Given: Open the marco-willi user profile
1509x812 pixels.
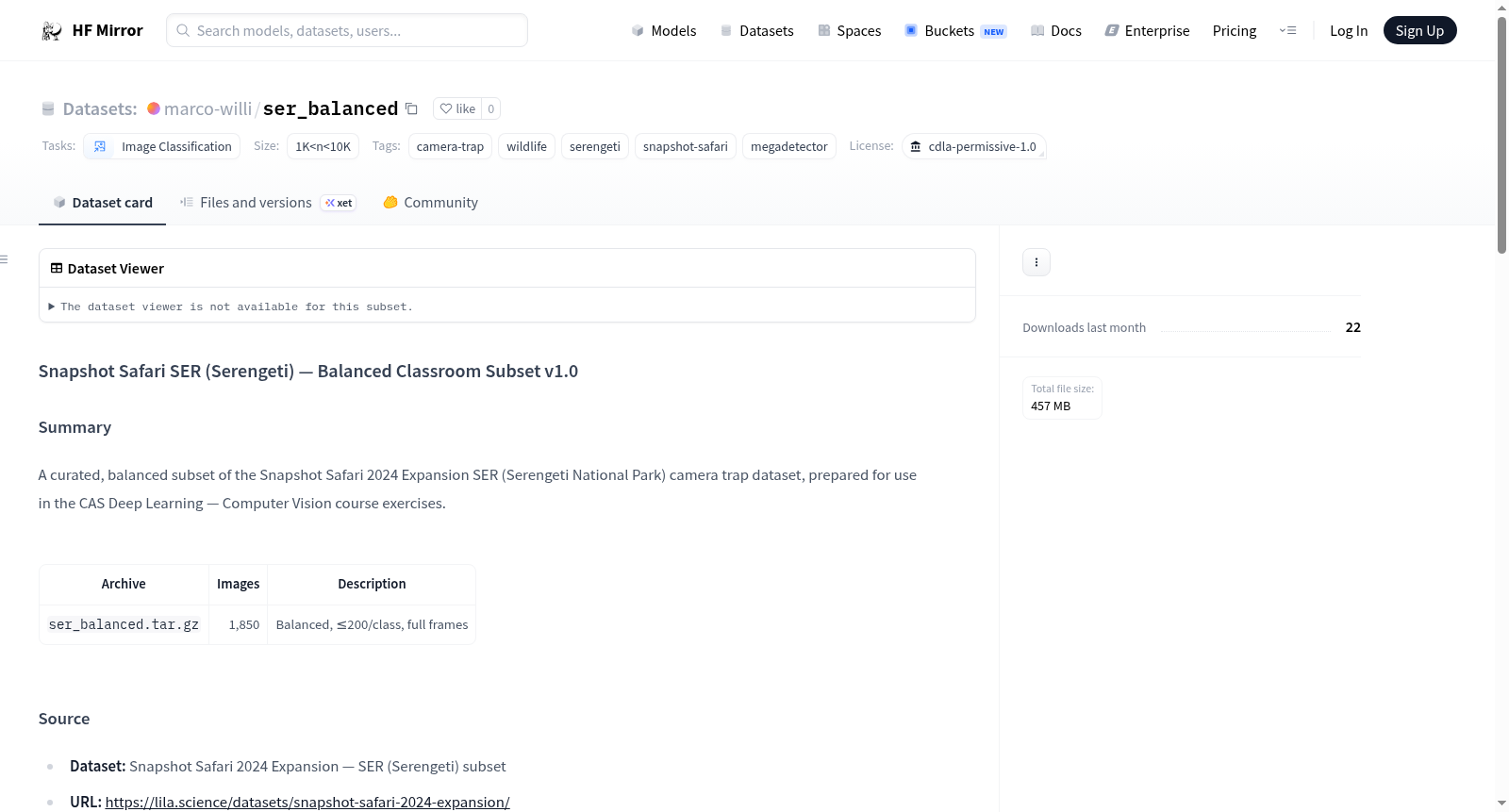Looking at the screenshot, I should tap(207, 108).
